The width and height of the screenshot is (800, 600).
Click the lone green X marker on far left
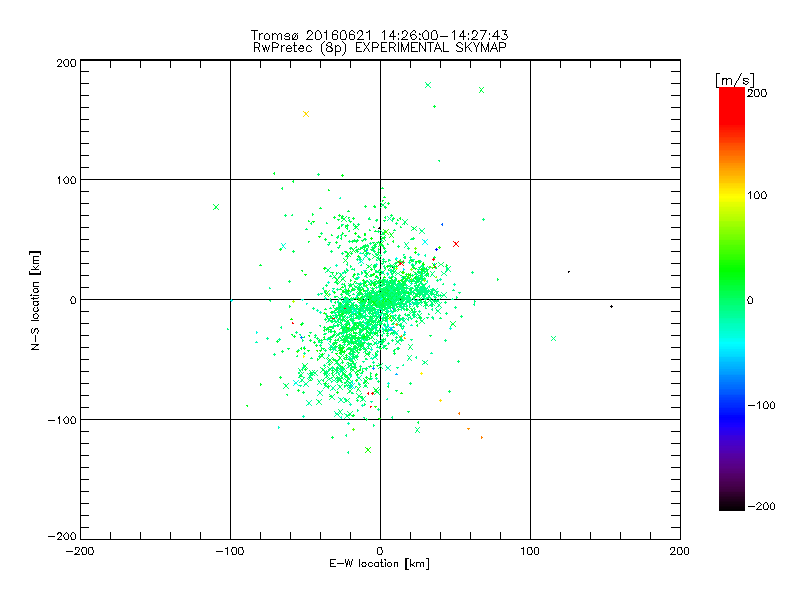(x=216, y=207)
